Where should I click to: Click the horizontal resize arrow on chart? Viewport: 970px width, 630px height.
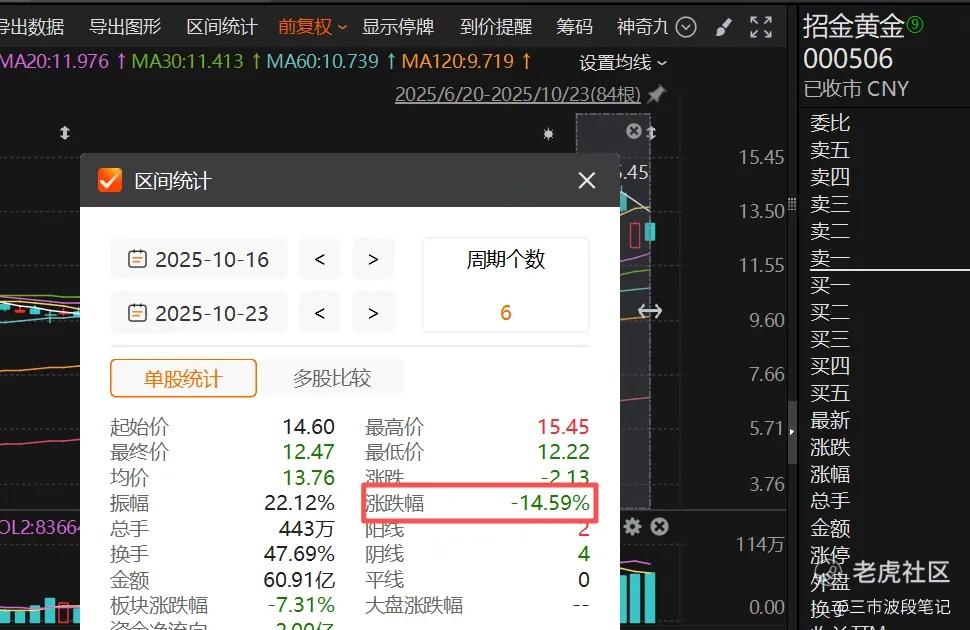tap(650, 311)
